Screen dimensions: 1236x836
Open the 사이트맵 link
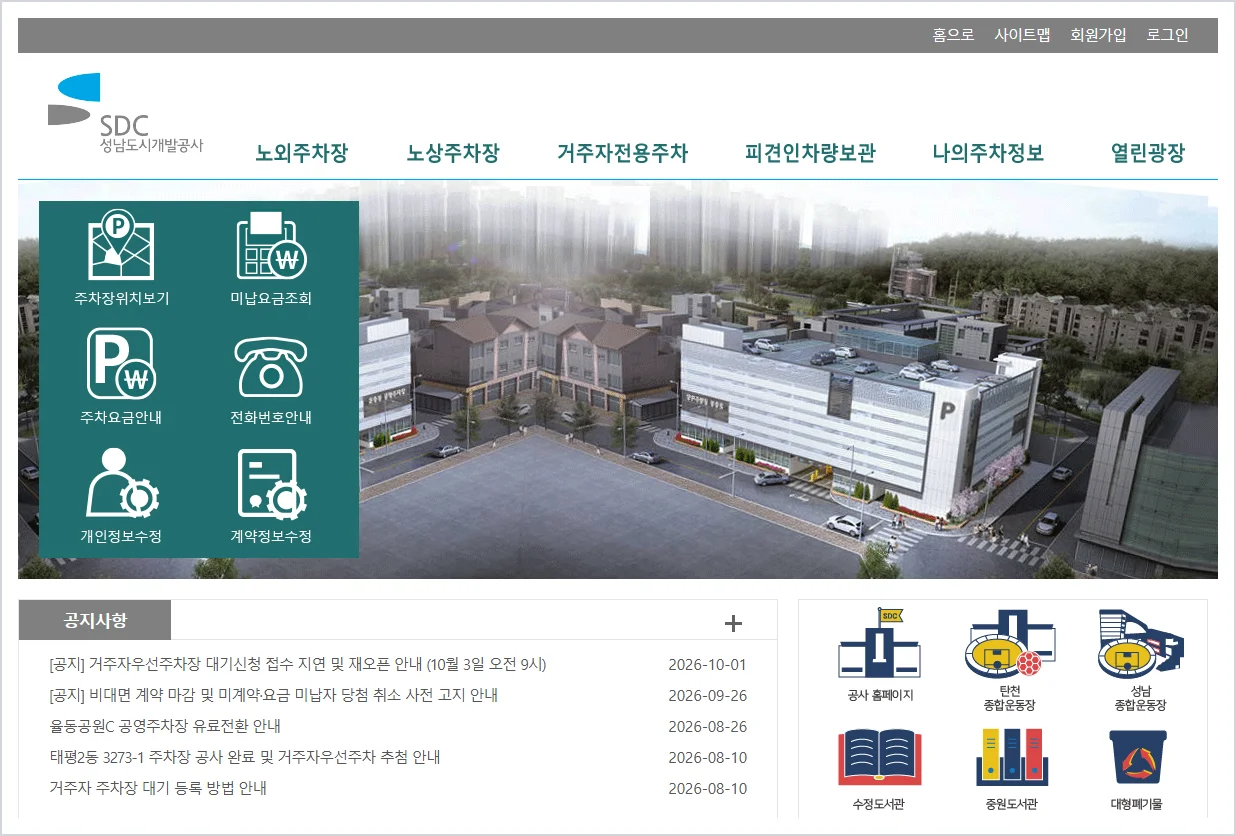1022,35
